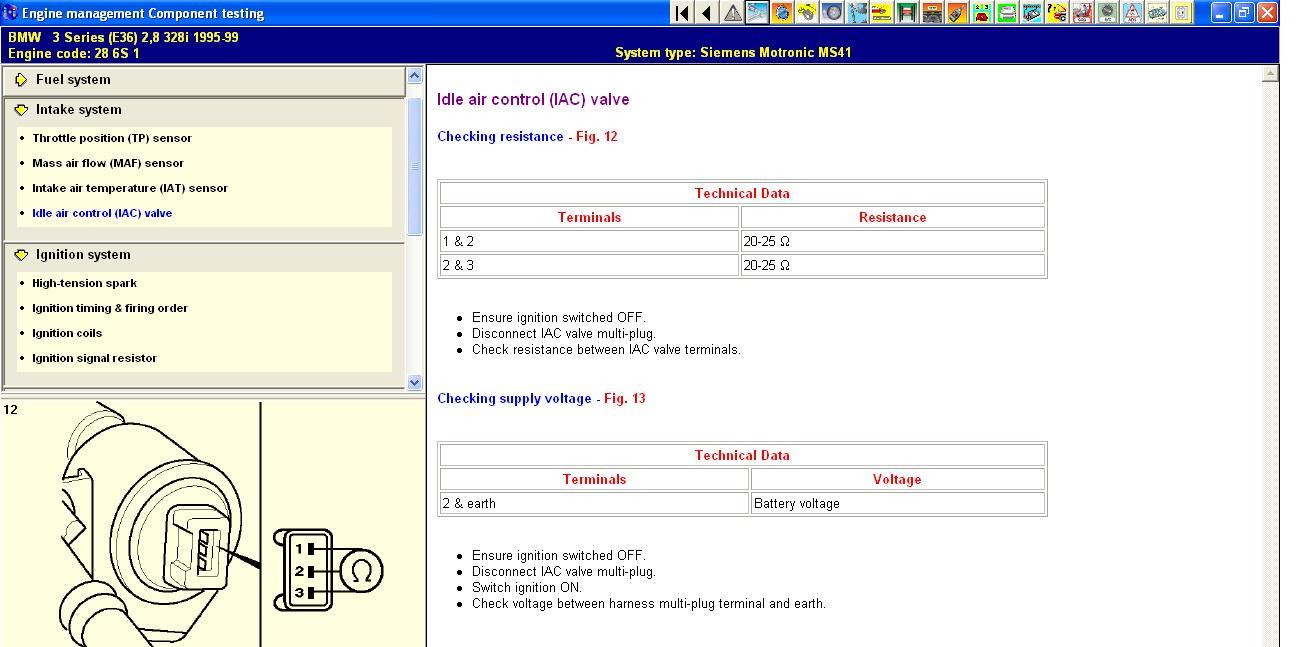Open Throttle position (TP) sensor topic
The image size is (1297, 647).
tap(112, 138)
